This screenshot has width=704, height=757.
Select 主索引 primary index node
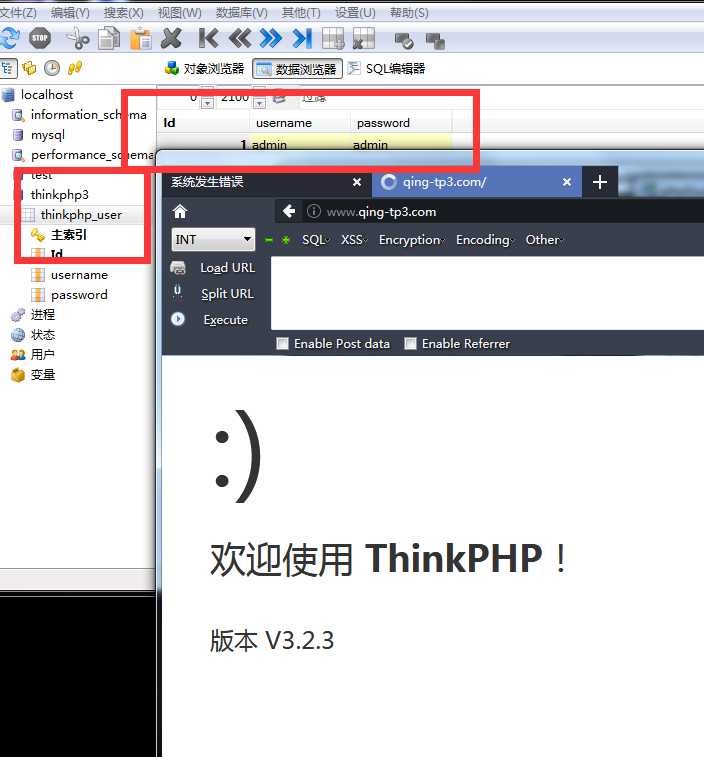[69, 235]
